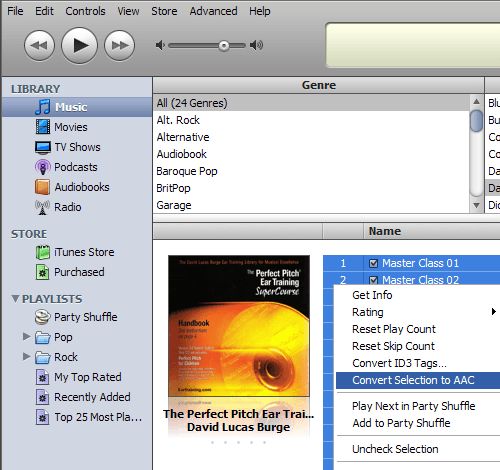Viewport: 500px width, 470px height.
Task: Open the Edit menu
Action: coord(44,11)
